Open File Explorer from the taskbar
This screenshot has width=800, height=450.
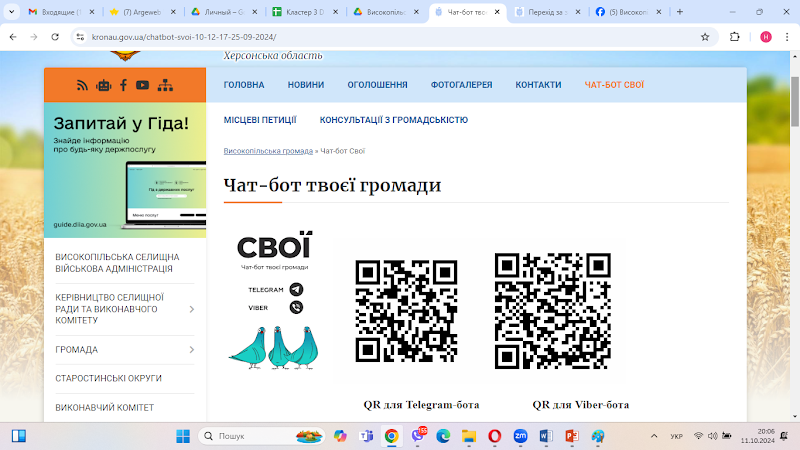tap(469, 436)
